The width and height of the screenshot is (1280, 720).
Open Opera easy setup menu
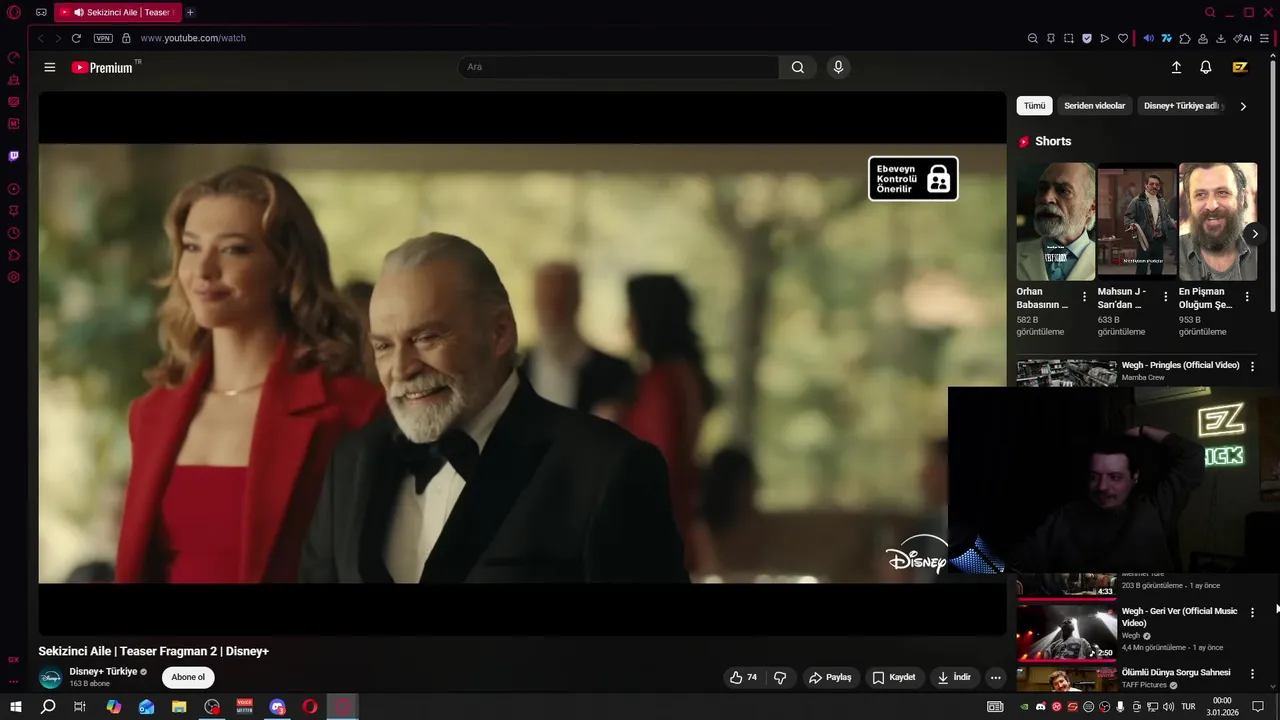click(x=1265, y=38)
